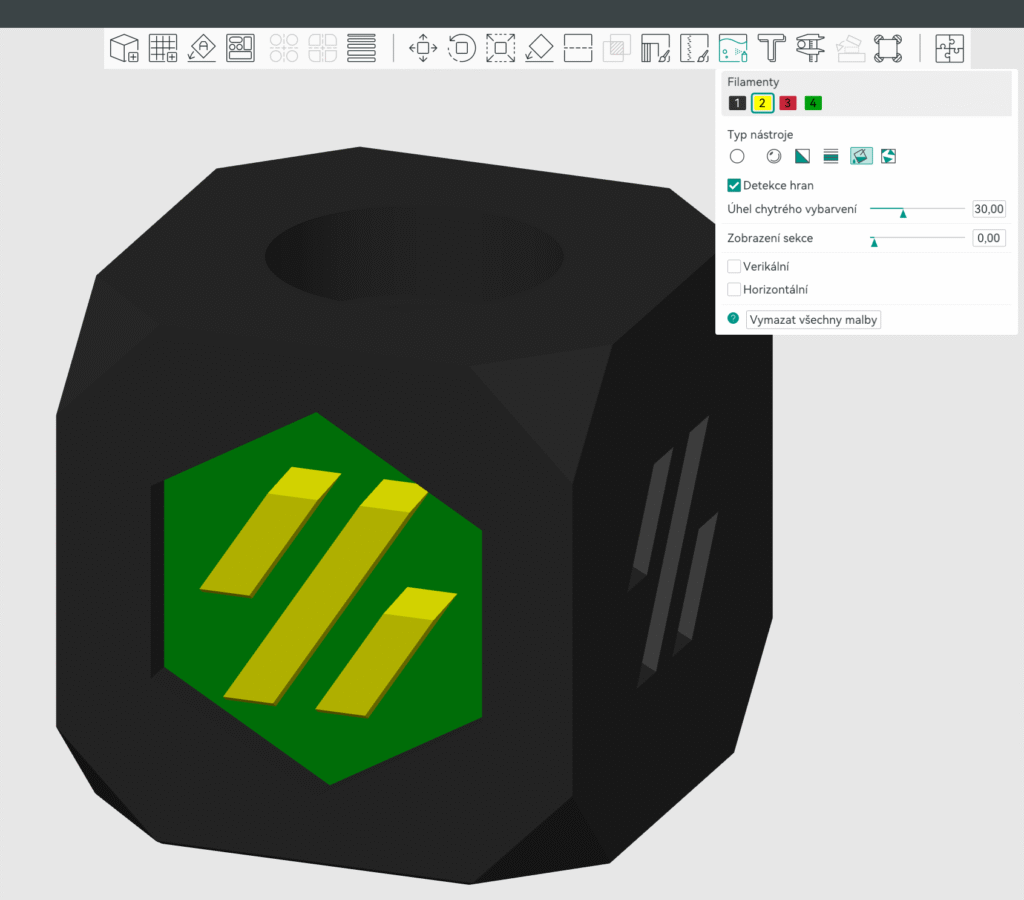Click the Zobrazení sekce value field

tap(988, 238)
